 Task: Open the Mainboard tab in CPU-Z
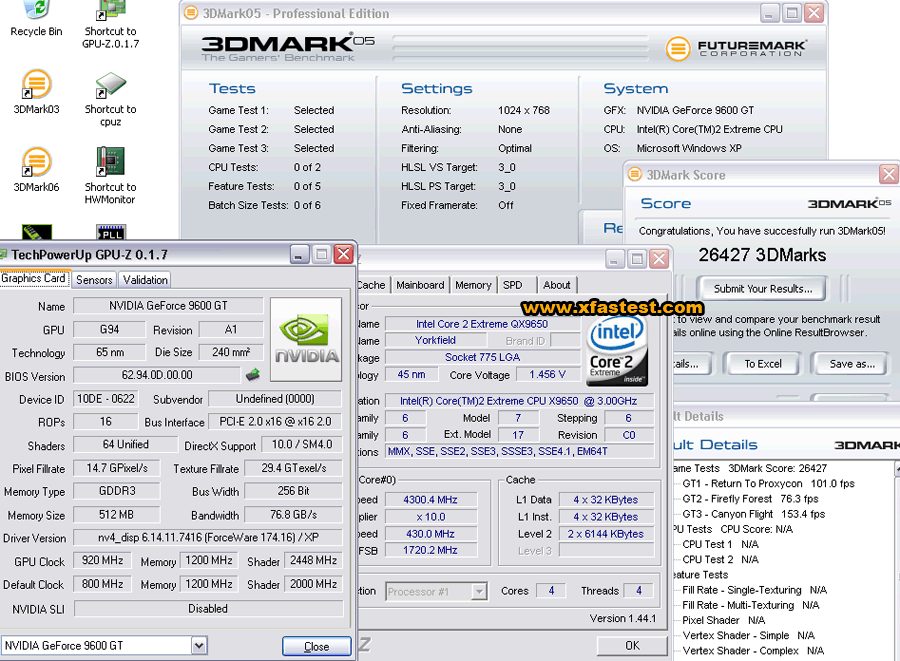[x=420, y=285]
